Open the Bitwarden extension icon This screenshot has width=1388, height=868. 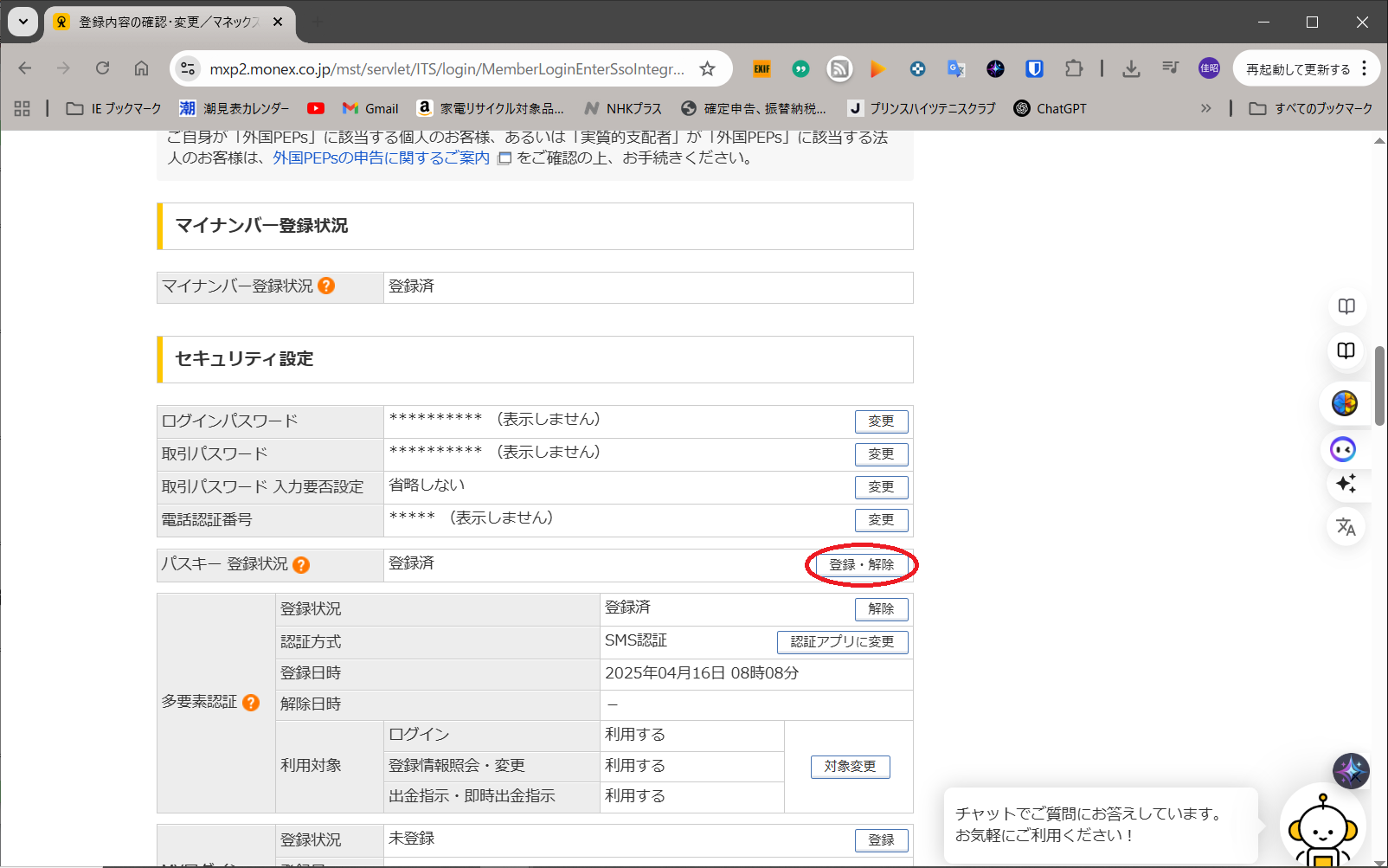pyautogui.click(x=1034, y=69)
